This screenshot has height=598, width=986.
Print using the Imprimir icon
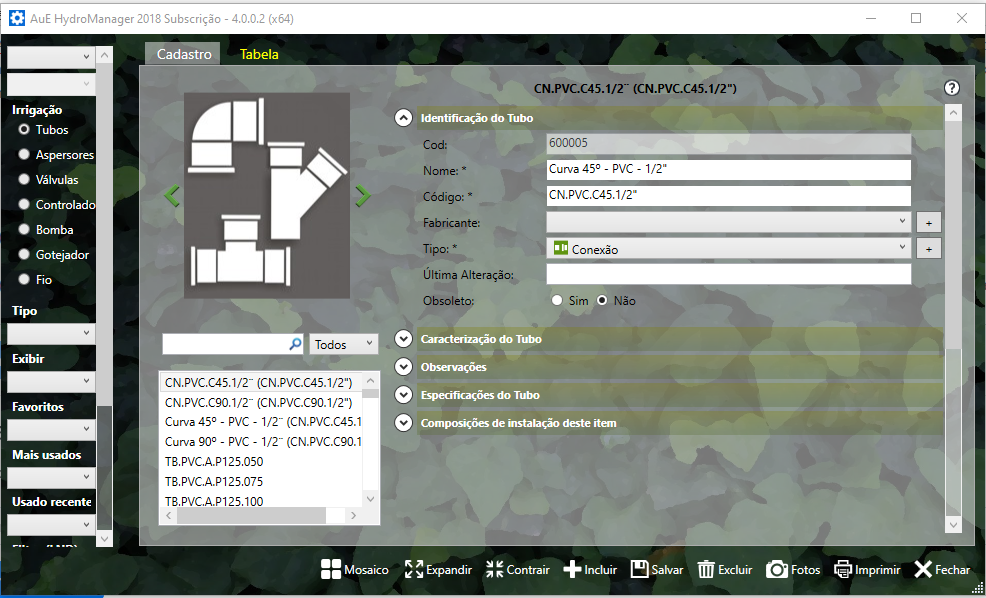coord(844,569)
